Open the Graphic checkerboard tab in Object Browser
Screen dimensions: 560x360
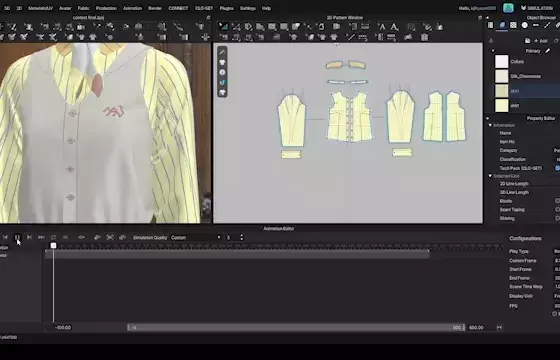(513, 25)
